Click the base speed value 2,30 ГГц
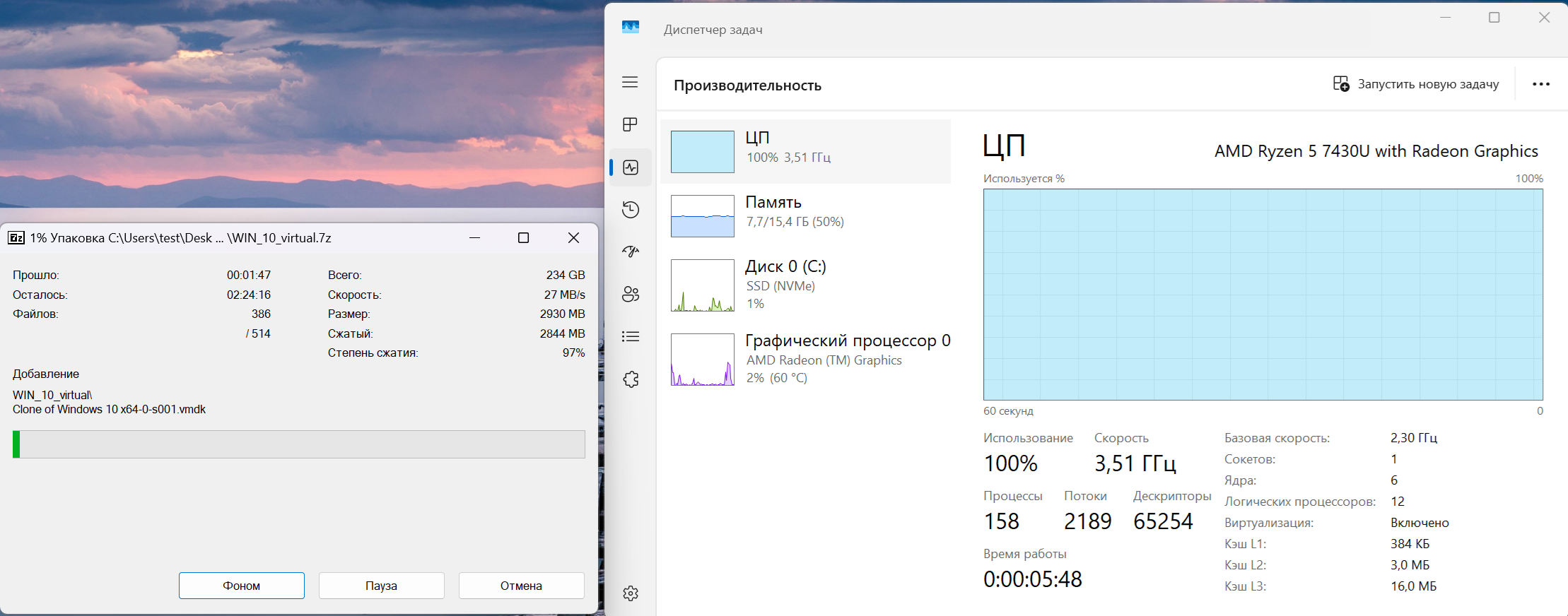 tap(1414, 438)
